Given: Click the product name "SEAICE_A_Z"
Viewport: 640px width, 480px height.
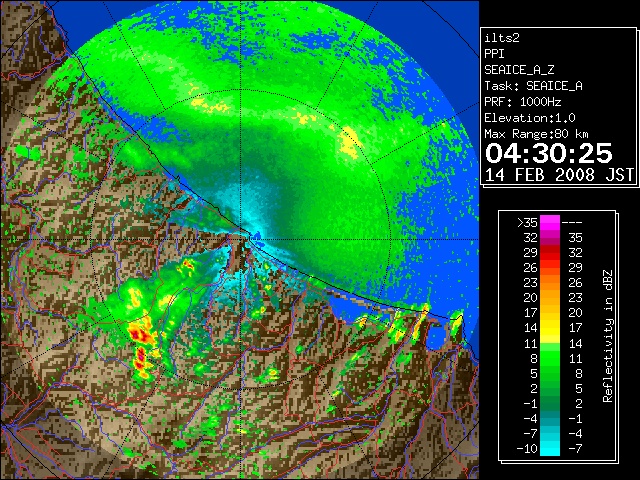Looking at the screenshot, I should pos(519,70).
